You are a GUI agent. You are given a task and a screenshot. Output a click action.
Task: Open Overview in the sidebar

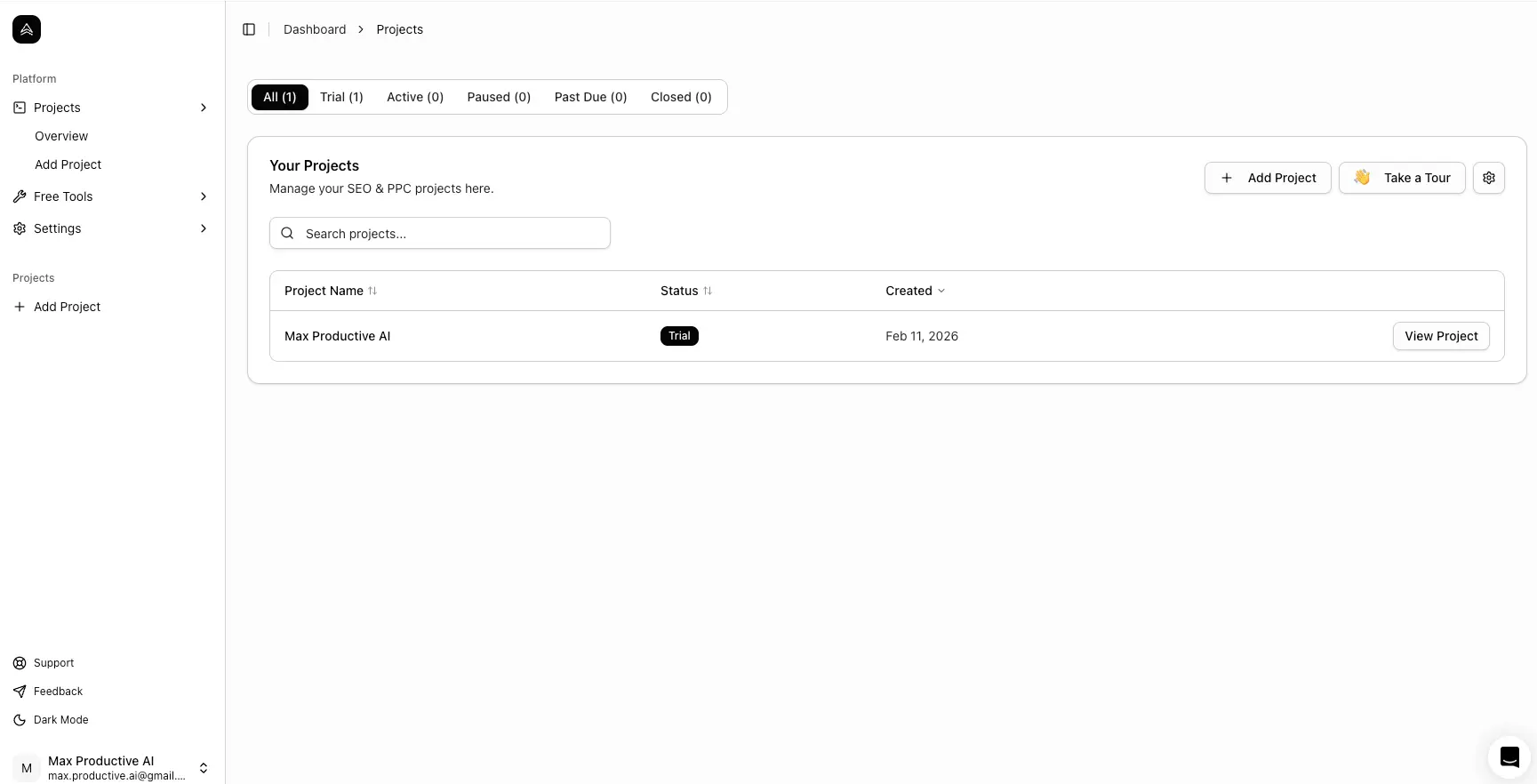click(61, 136)
